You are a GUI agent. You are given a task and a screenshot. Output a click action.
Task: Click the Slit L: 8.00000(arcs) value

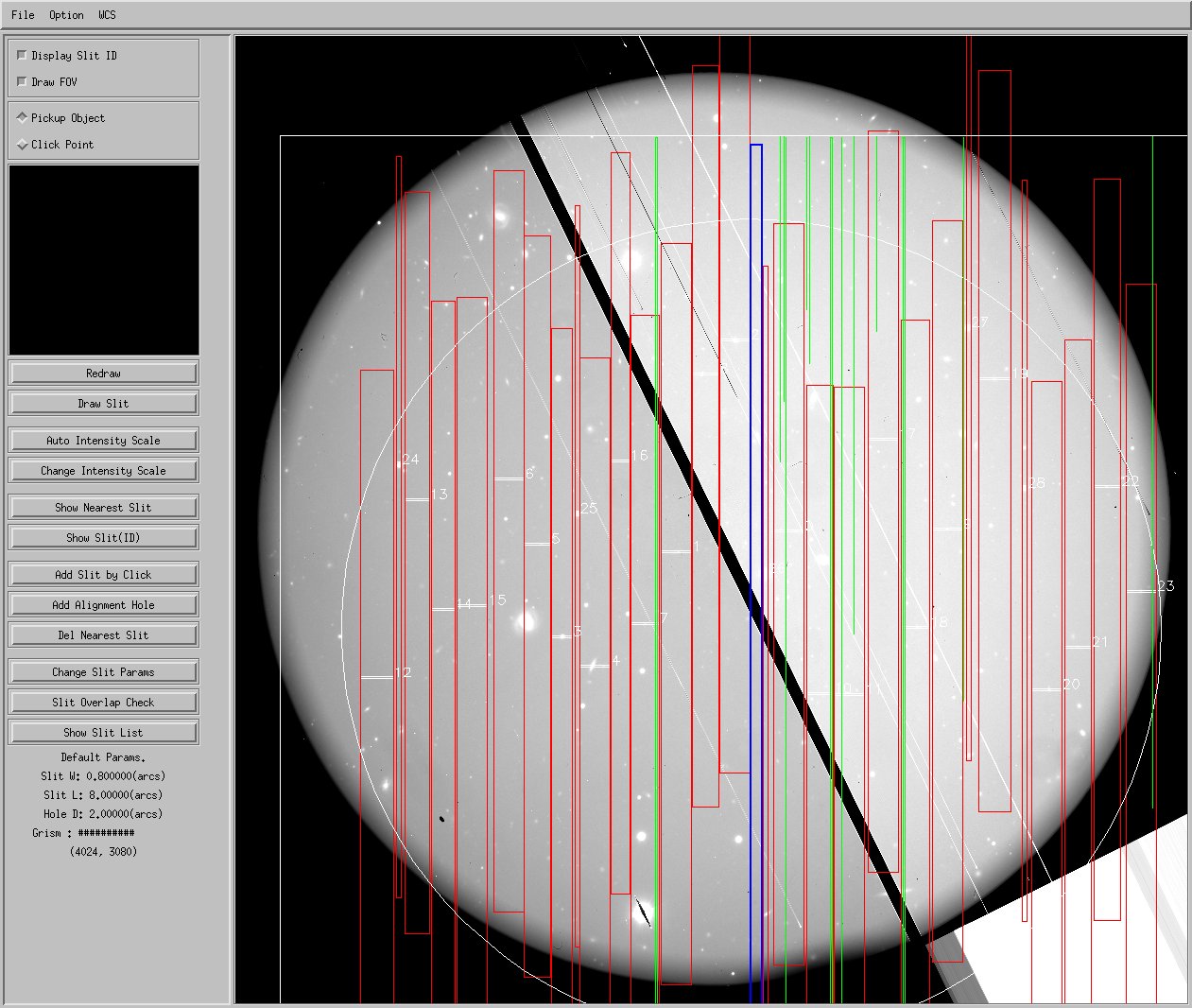(103, 795)
